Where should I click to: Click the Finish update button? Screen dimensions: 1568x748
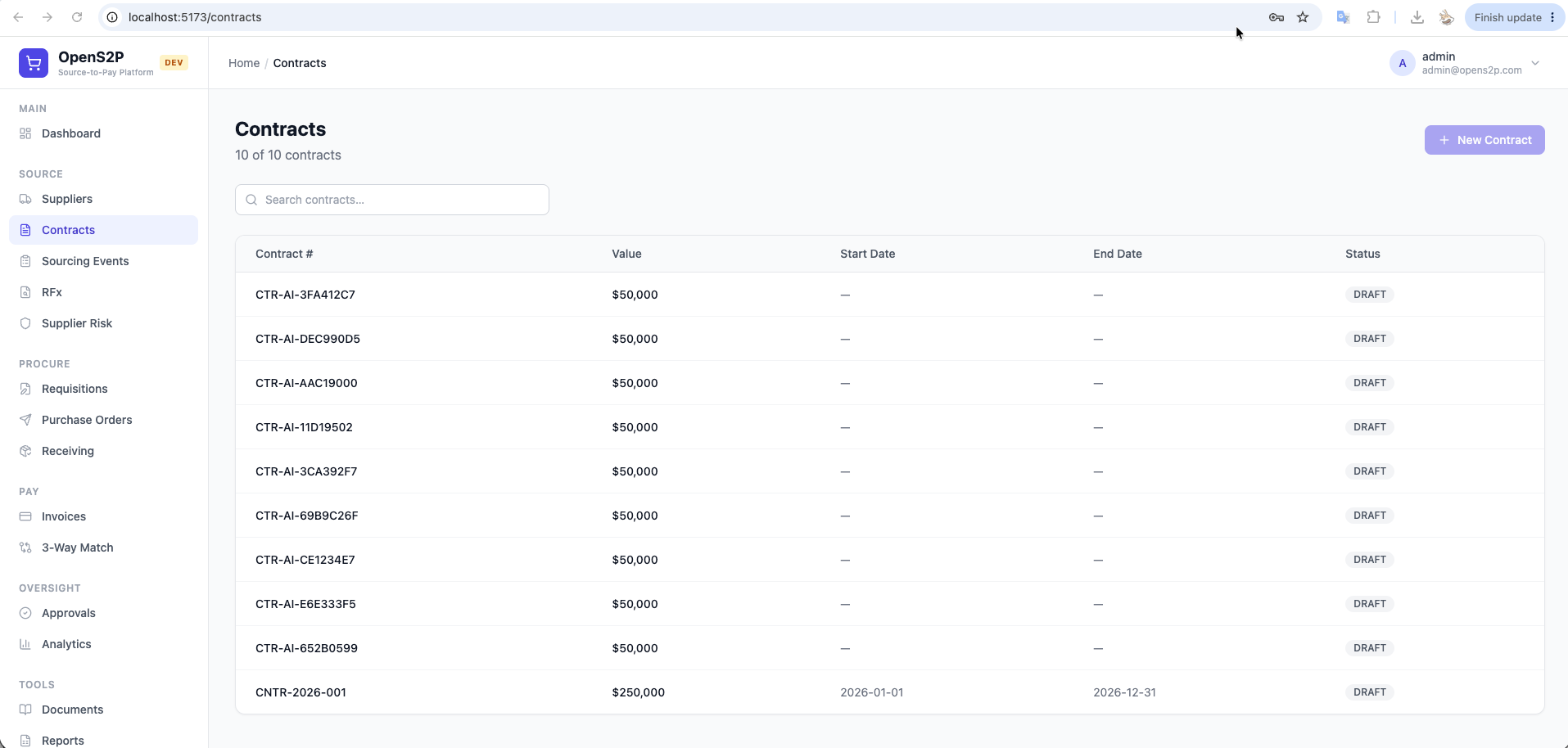click(x=1515, y=17)
